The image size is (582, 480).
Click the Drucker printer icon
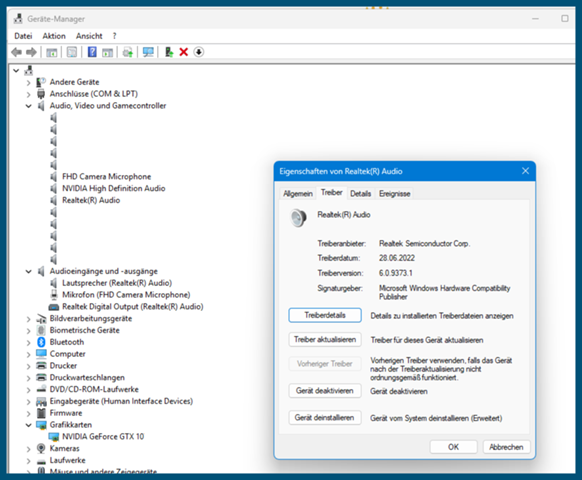click(x=41, y=366)
